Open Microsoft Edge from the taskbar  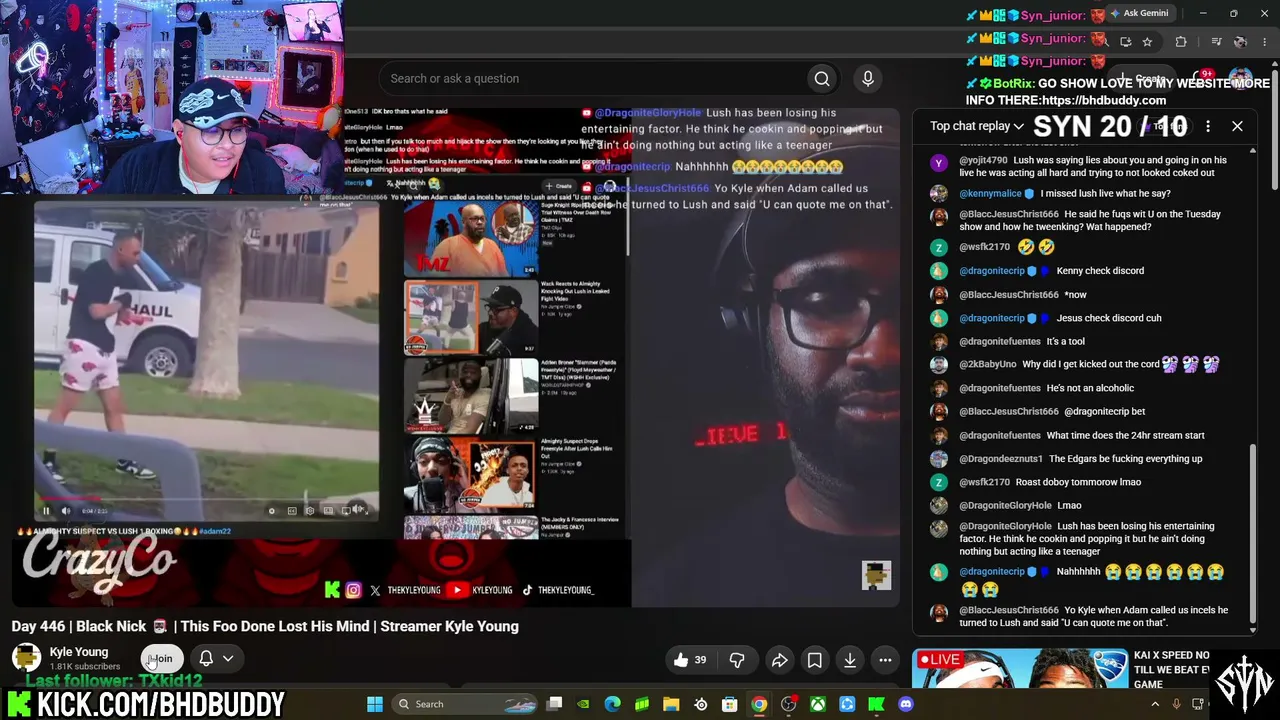[x=613, y=704]
